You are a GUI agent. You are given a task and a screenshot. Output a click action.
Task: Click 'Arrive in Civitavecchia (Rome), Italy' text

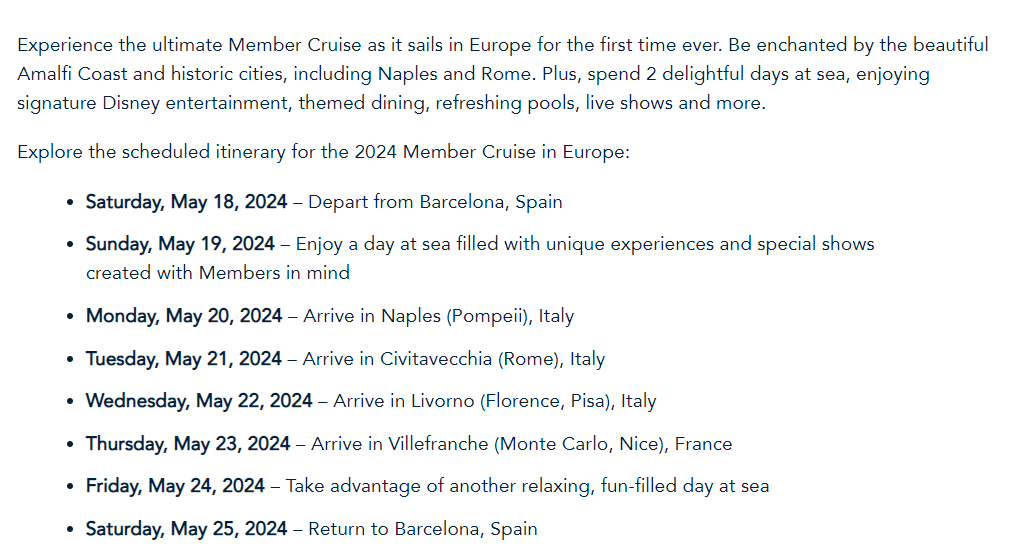453,358
